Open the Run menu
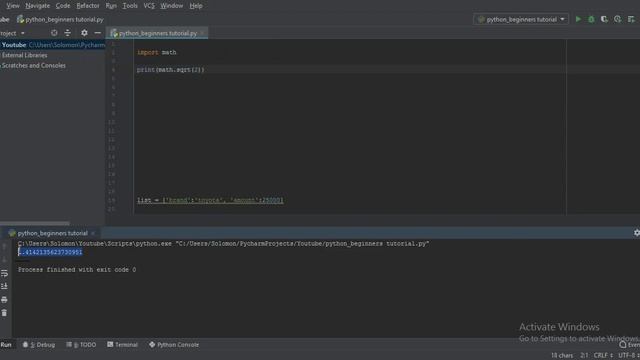The width and height of the screenshot is (640, 360). pos(111,6)
